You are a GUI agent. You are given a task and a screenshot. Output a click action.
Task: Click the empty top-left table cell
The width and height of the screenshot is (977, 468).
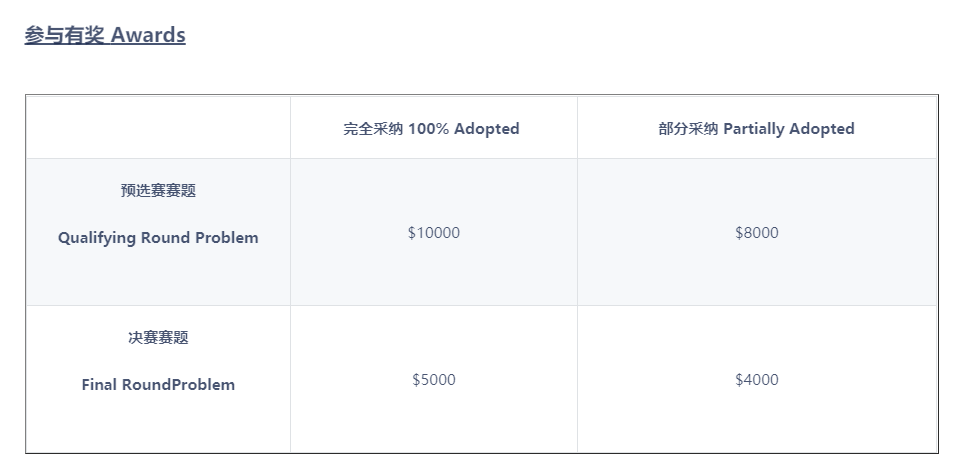(158, 127)
